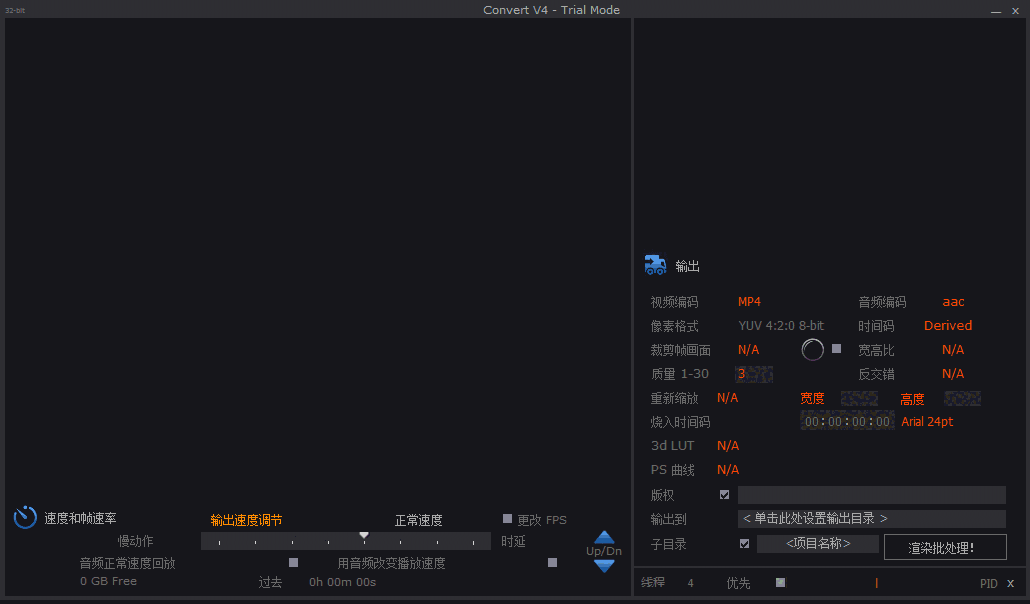Click the 输出 output truck icon
This screenshot has width=1030, height=604.
[x=655, y=265]
